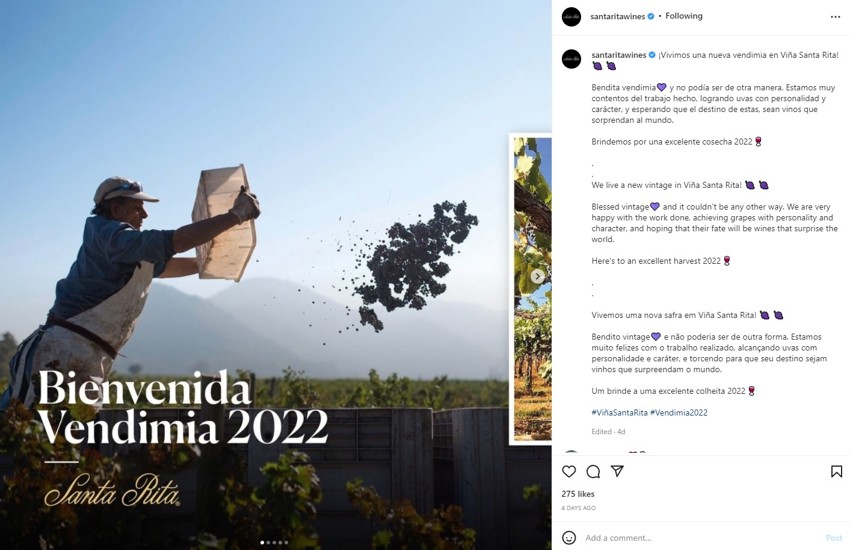Click verified badge in post header
Viewport: 850px width, 550px height.
pyautogui.click(x=651, y=17)
